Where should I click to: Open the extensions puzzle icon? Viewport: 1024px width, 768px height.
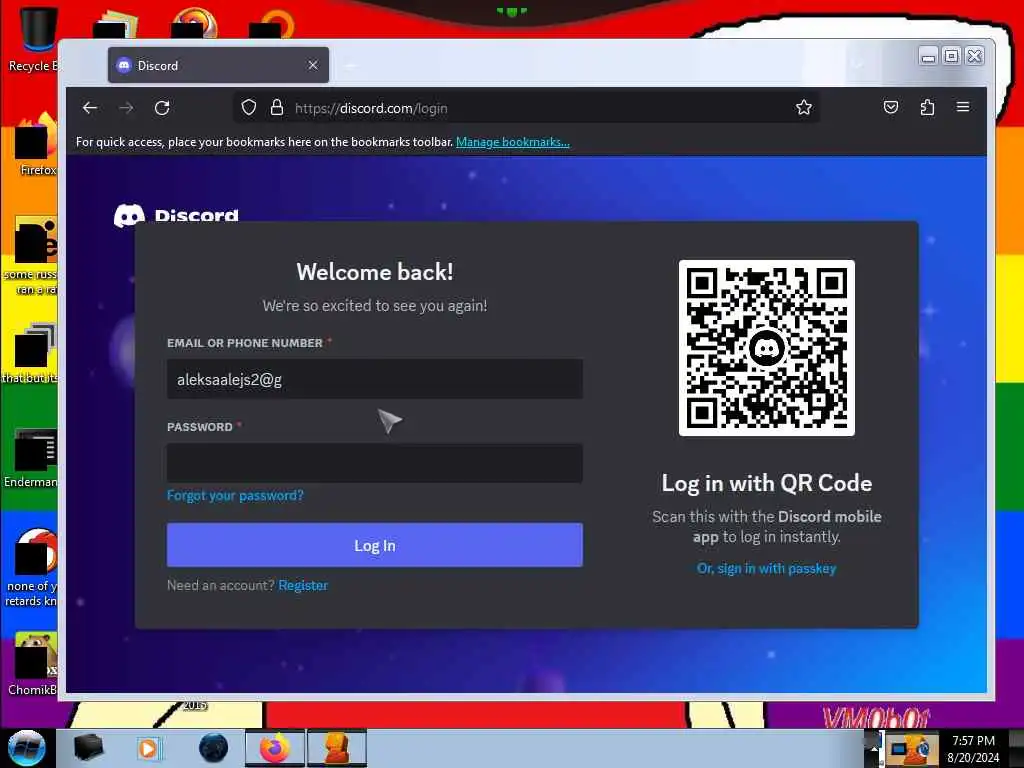927,107
